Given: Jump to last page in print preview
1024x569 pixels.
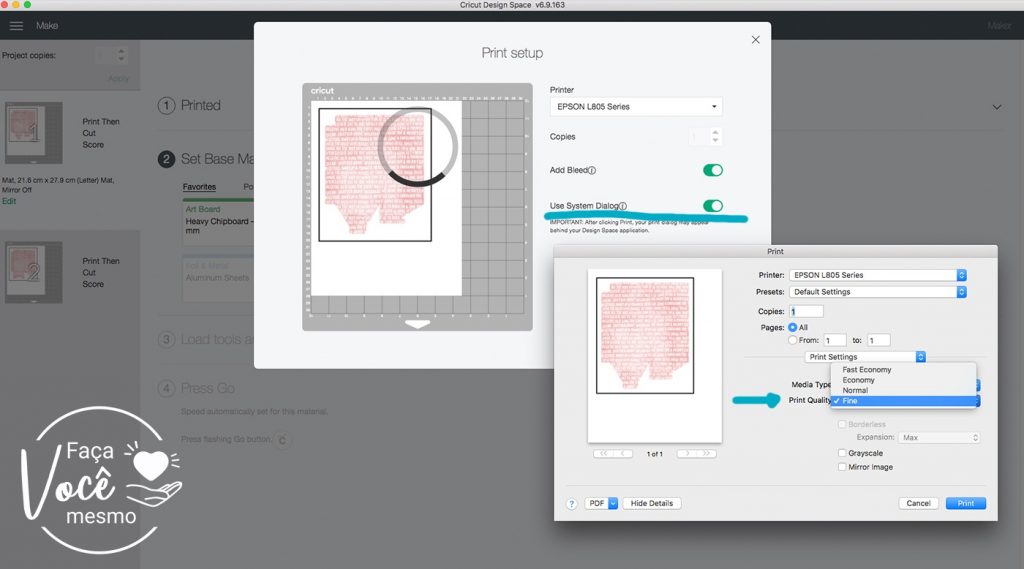Looking at the screenshot, I should click(707, 453).
